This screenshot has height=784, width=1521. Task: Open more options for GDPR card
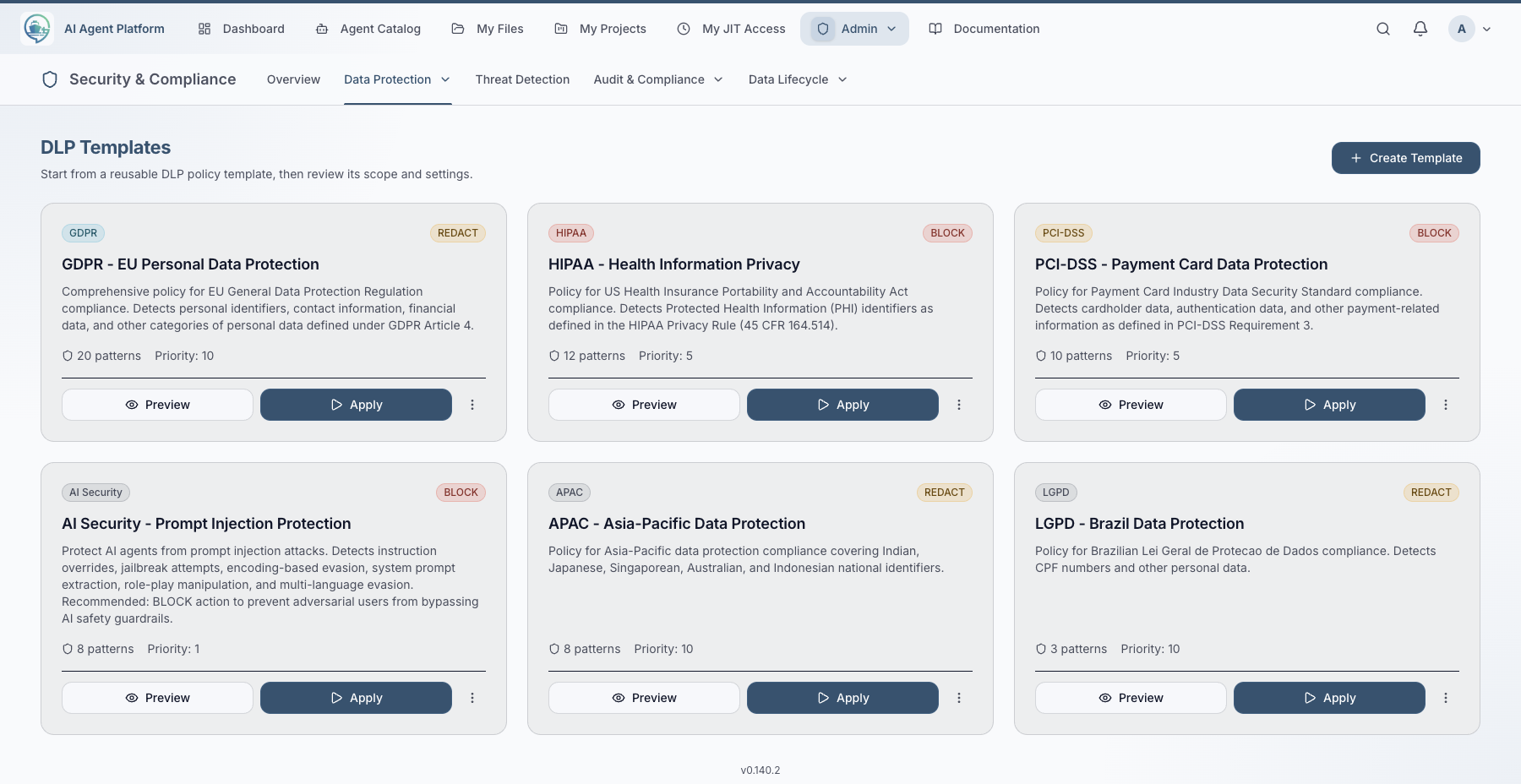tap(472, 405)
